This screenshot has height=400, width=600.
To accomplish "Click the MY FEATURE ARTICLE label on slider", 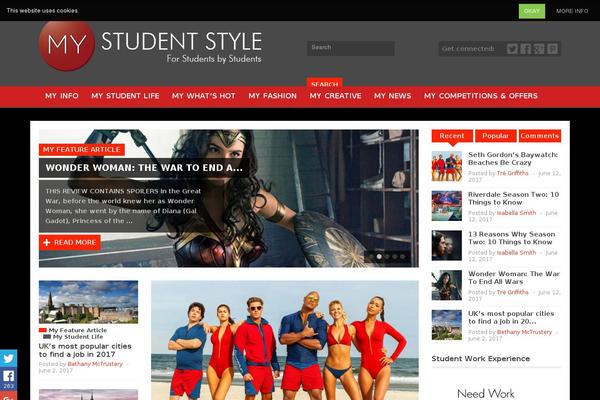I will point(82,150).
